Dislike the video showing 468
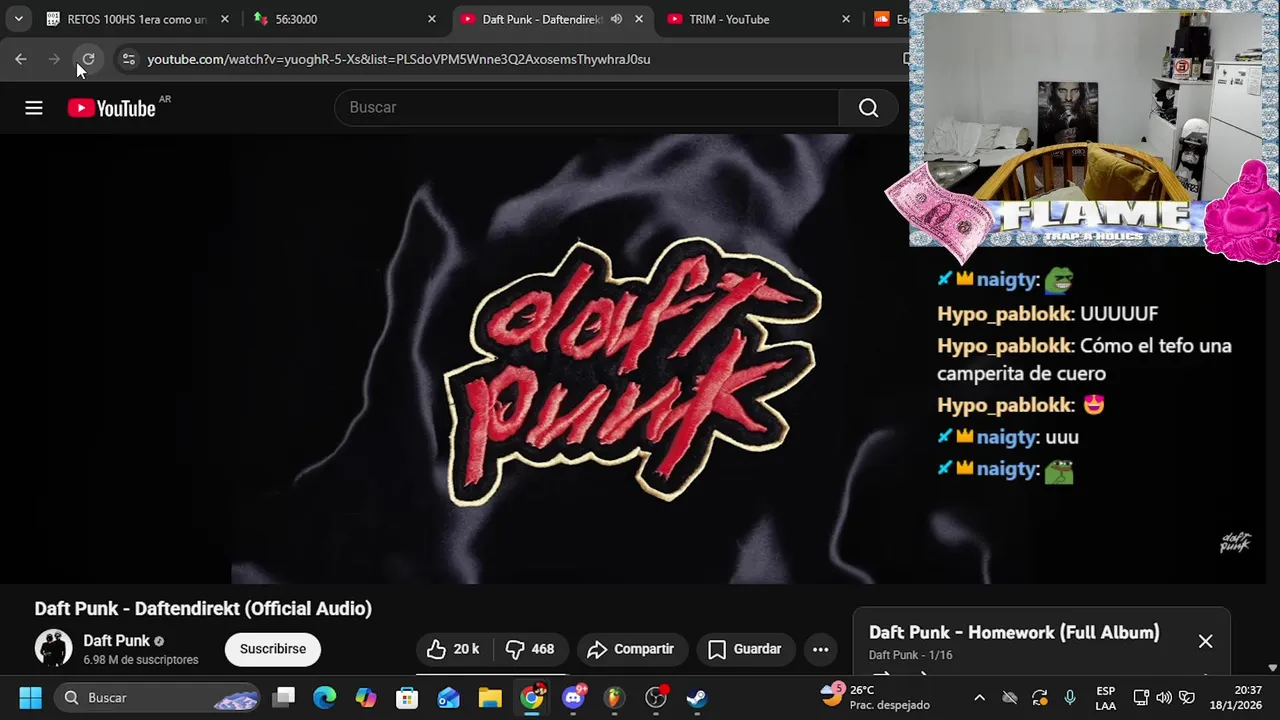Screen dimensions: 1280x720 (530, 649)
